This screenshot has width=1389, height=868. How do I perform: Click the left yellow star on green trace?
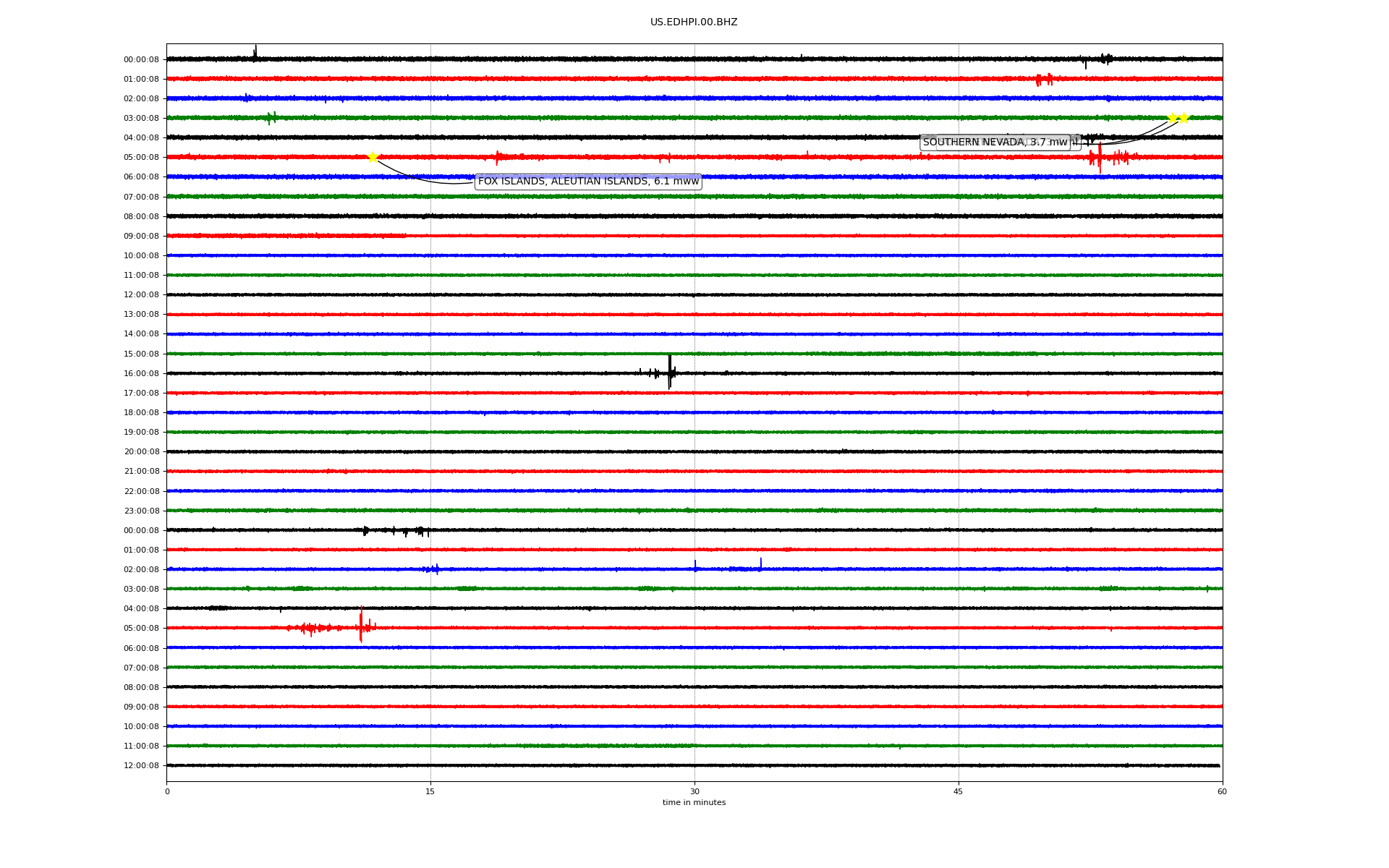click(1172, 118)
